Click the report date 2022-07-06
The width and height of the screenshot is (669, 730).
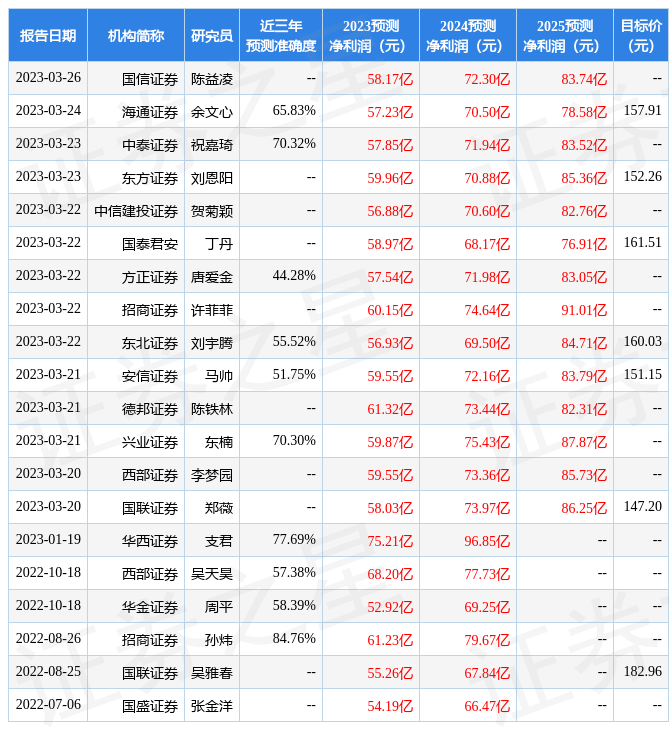(48, 705)
